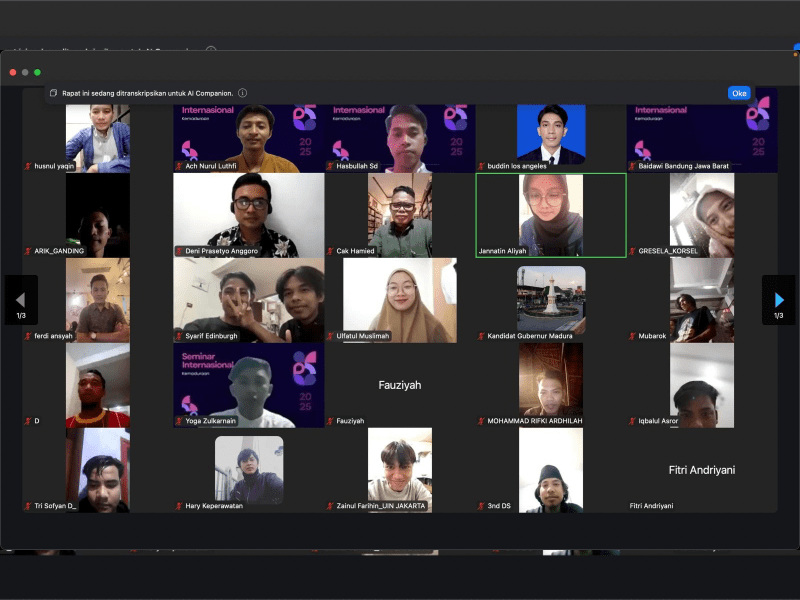The image size is (800, 600).
Task: Select ARIK_GANDING's dark video tile
Action: tap(97, 215)
